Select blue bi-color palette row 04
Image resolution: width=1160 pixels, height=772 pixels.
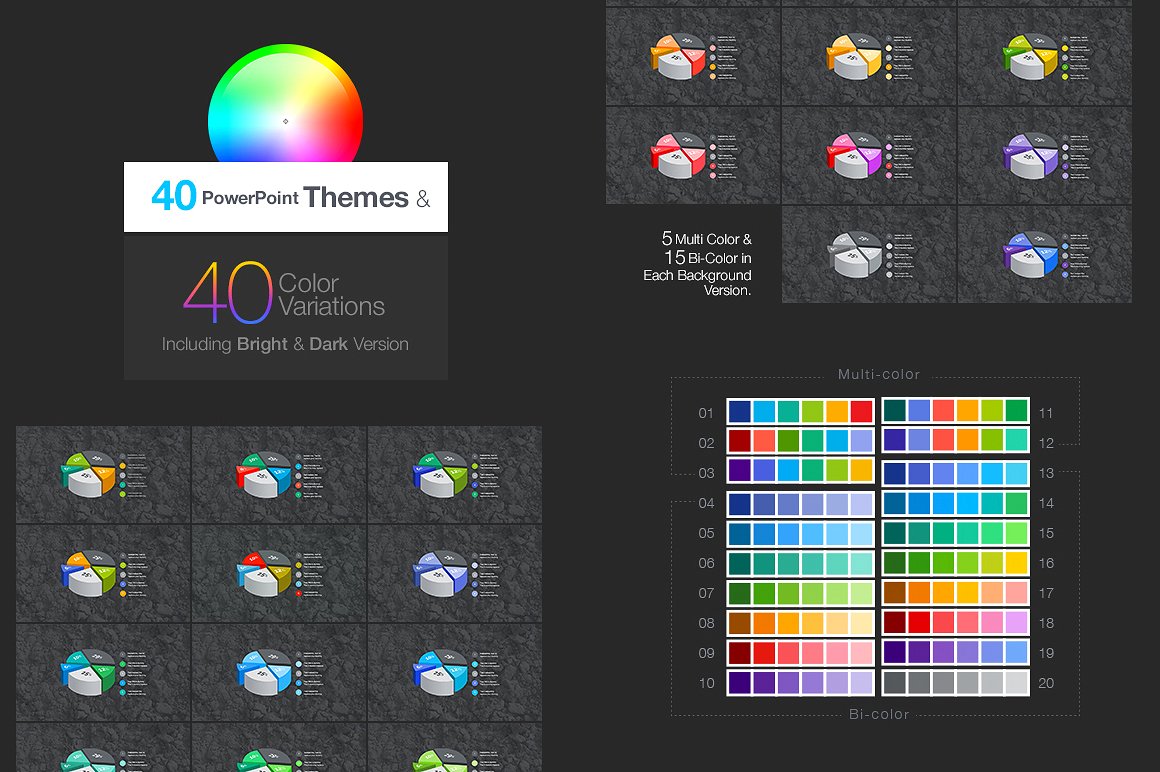point(800,504)
